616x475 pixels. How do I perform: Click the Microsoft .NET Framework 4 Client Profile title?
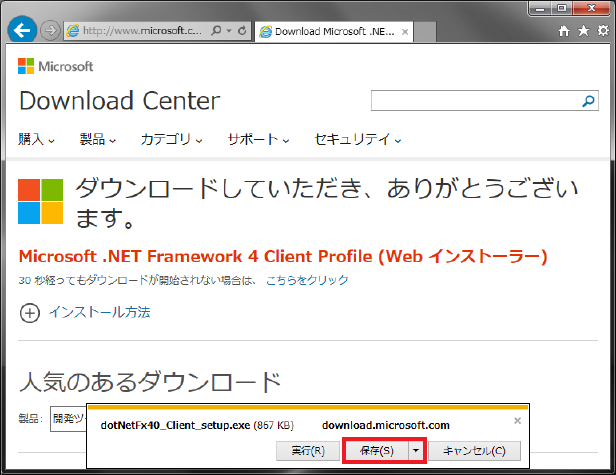[x=283, y=257]
